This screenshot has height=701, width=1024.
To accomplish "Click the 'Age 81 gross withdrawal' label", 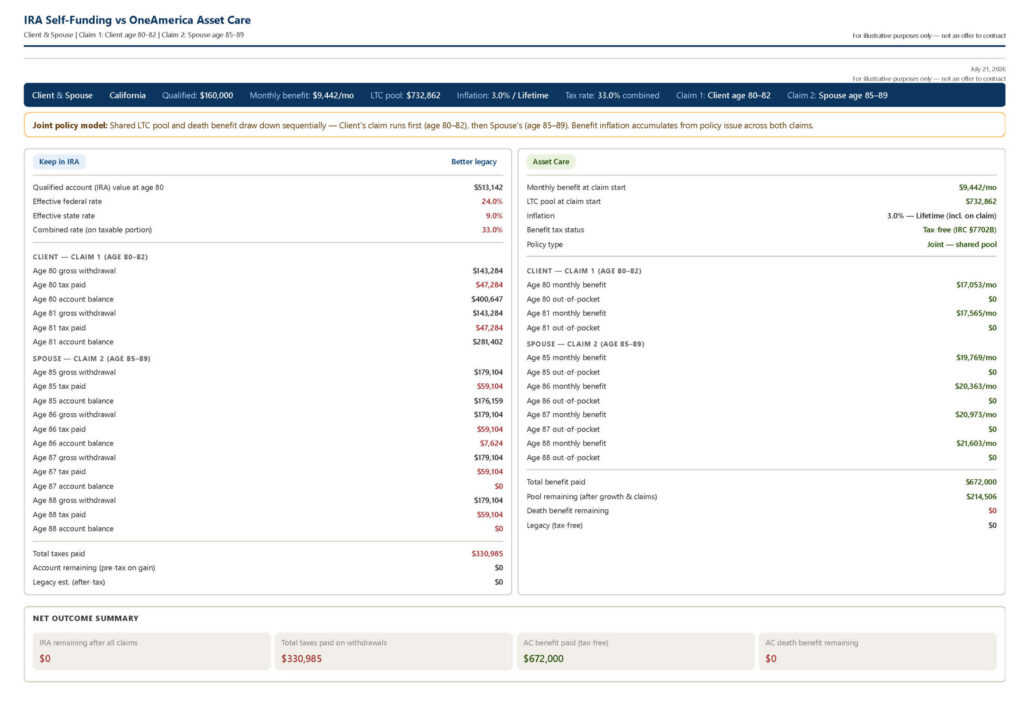I will [x=74, y=314].
